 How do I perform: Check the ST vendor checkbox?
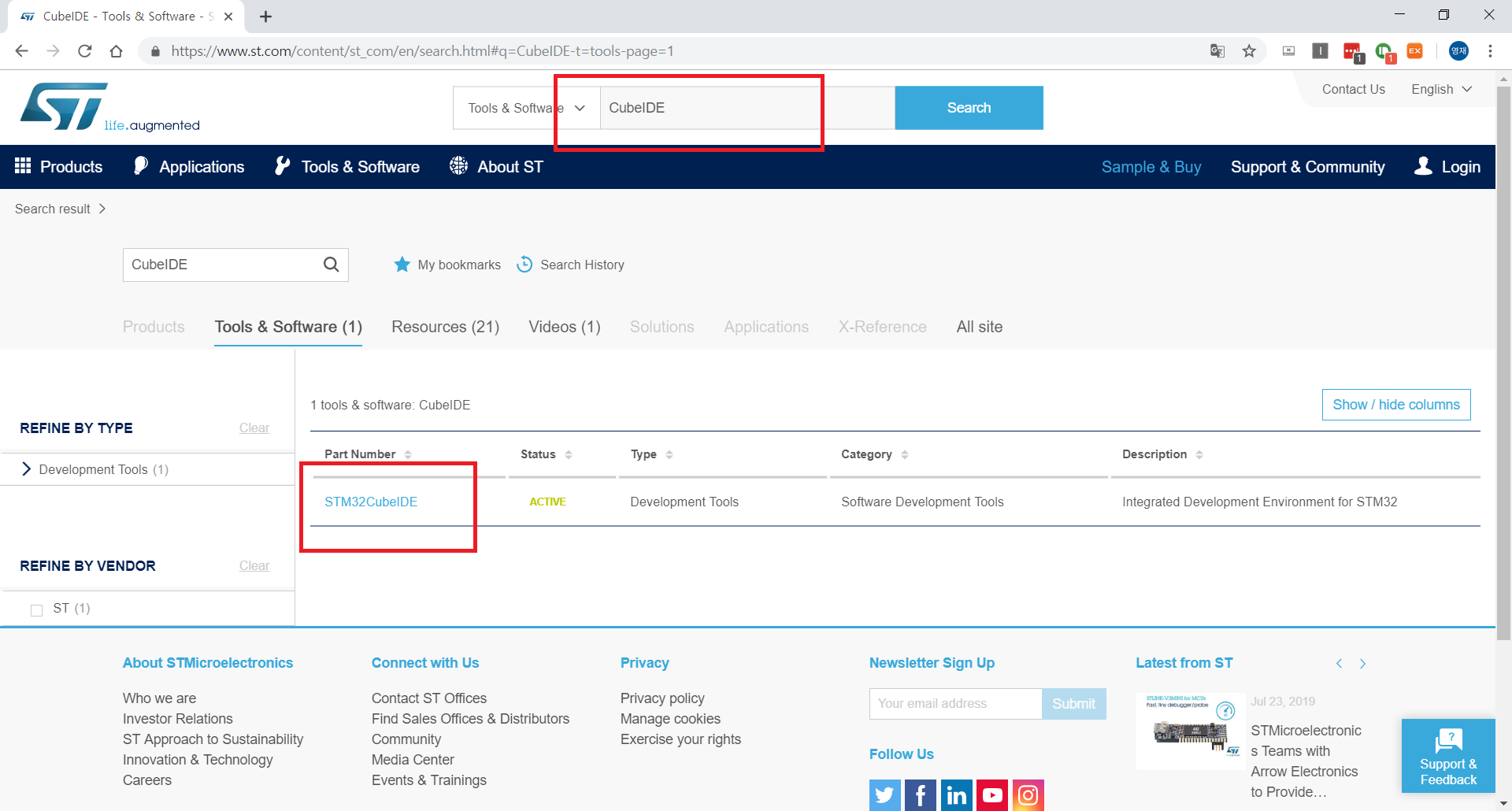tap(36, 610)
